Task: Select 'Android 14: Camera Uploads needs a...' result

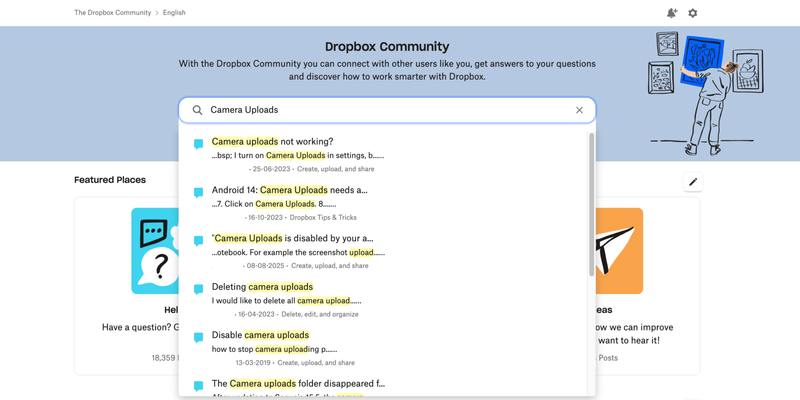Action: (289, 190)
